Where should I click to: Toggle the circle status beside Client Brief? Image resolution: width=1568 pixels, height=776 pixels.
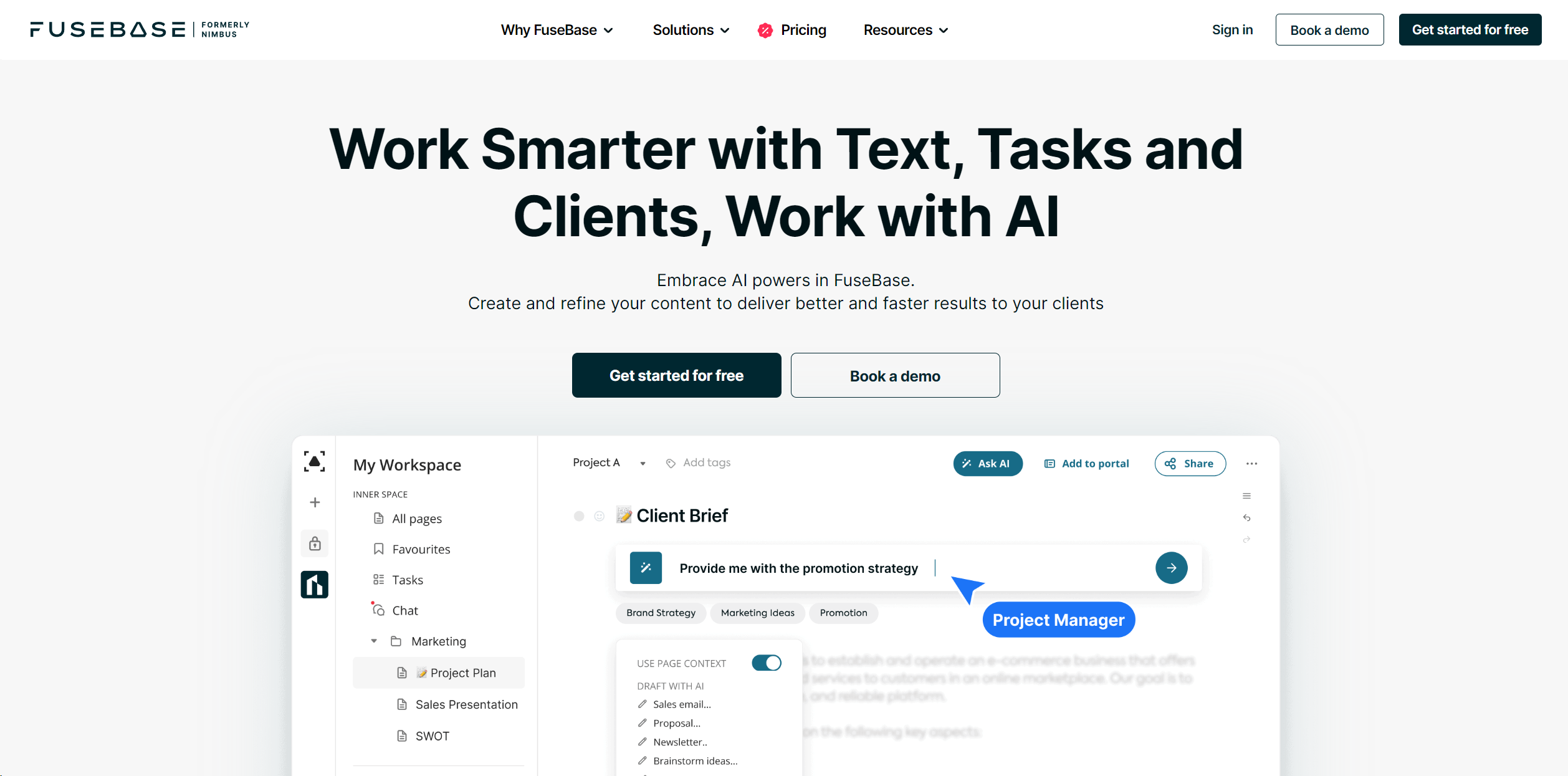[579, 516]
